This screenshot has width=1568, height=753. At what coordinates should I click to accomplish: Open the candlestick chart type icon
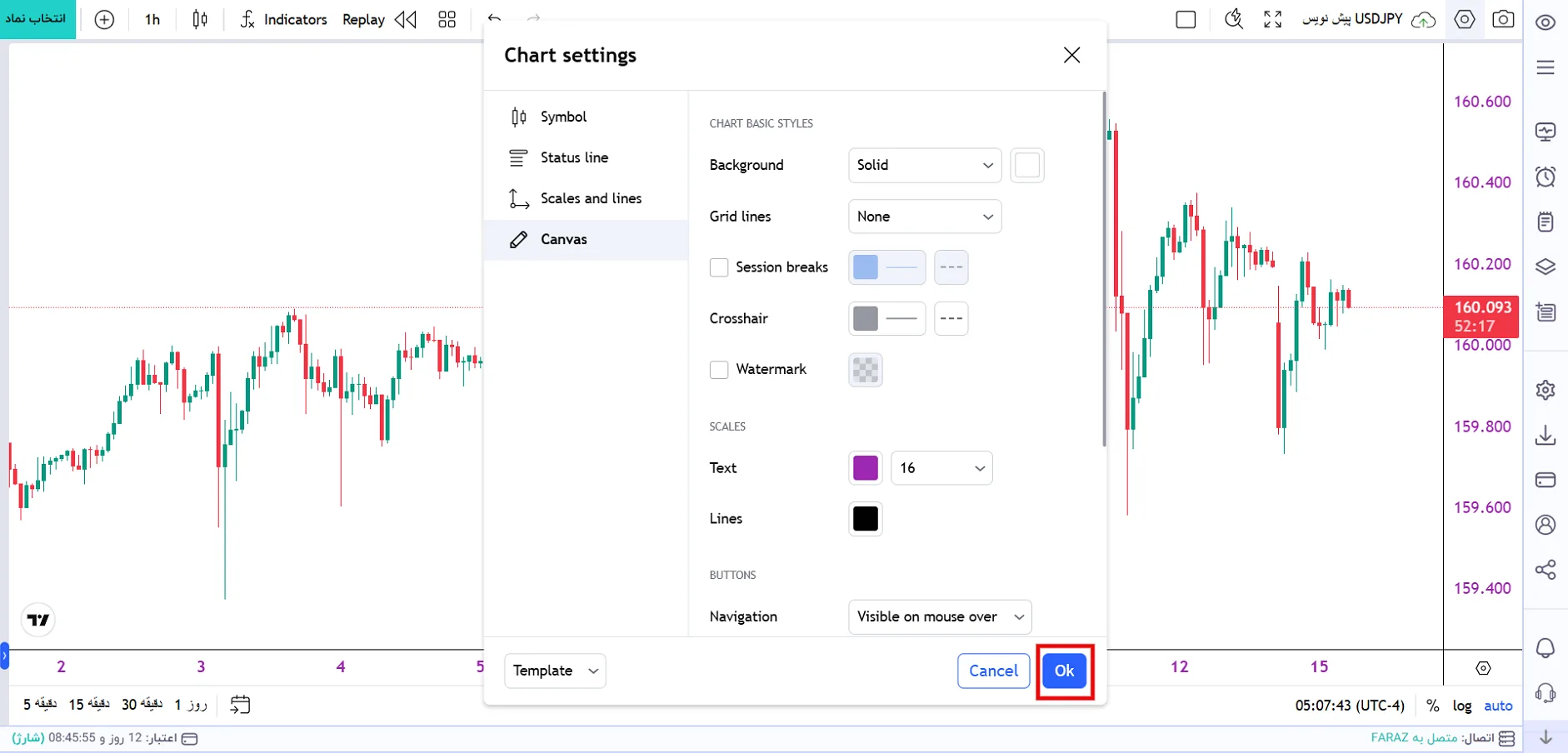[x=200, y=19]
